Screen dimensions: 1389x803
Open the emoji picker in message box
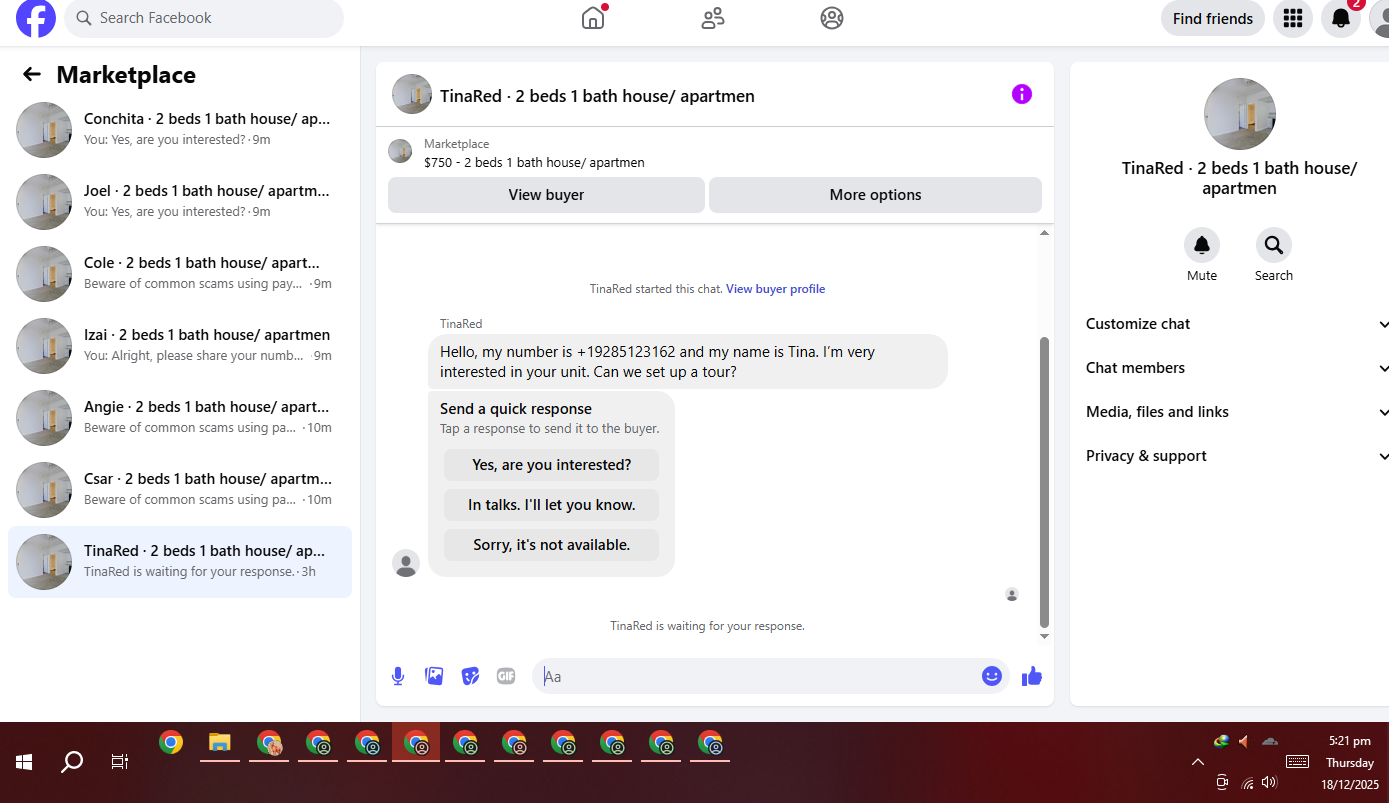[992, 676]
